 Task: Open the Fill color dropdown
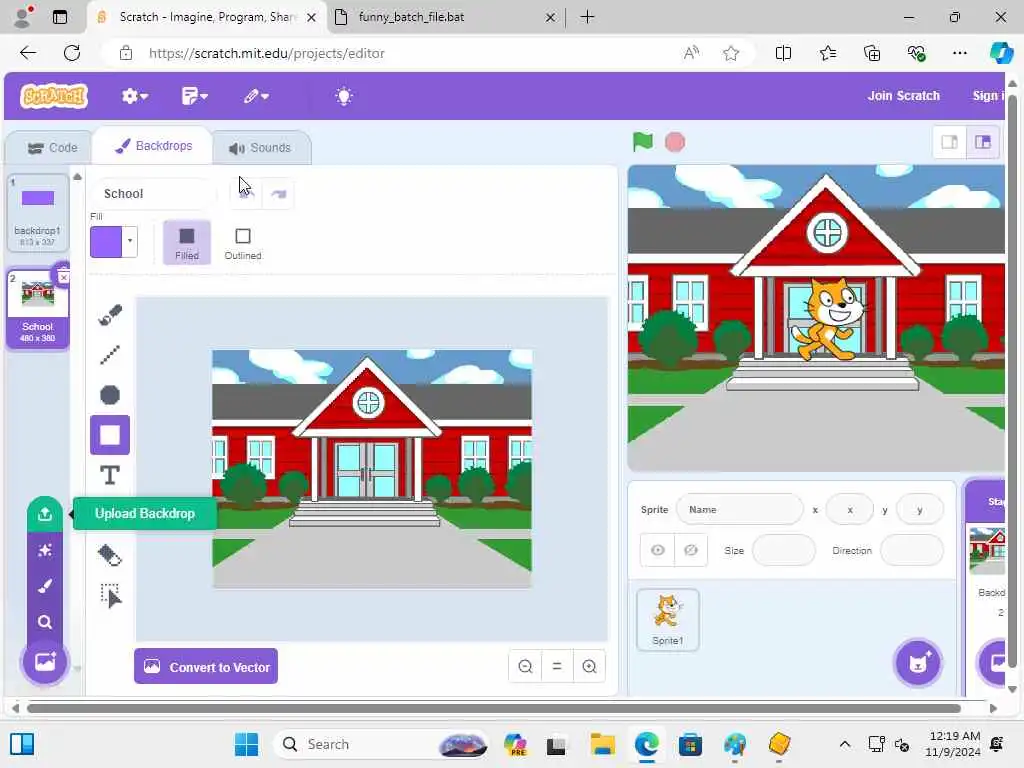[130, 242]
